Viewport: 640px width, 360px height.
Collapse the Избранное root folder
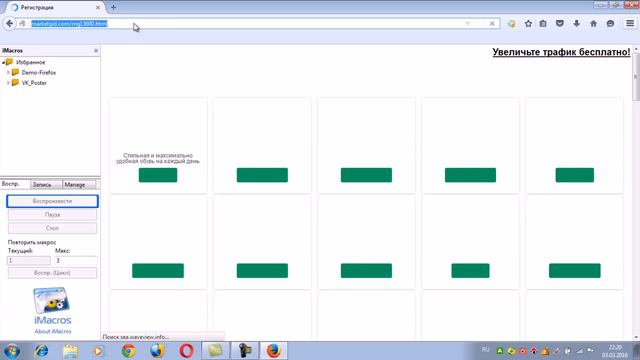coord(3,62)
